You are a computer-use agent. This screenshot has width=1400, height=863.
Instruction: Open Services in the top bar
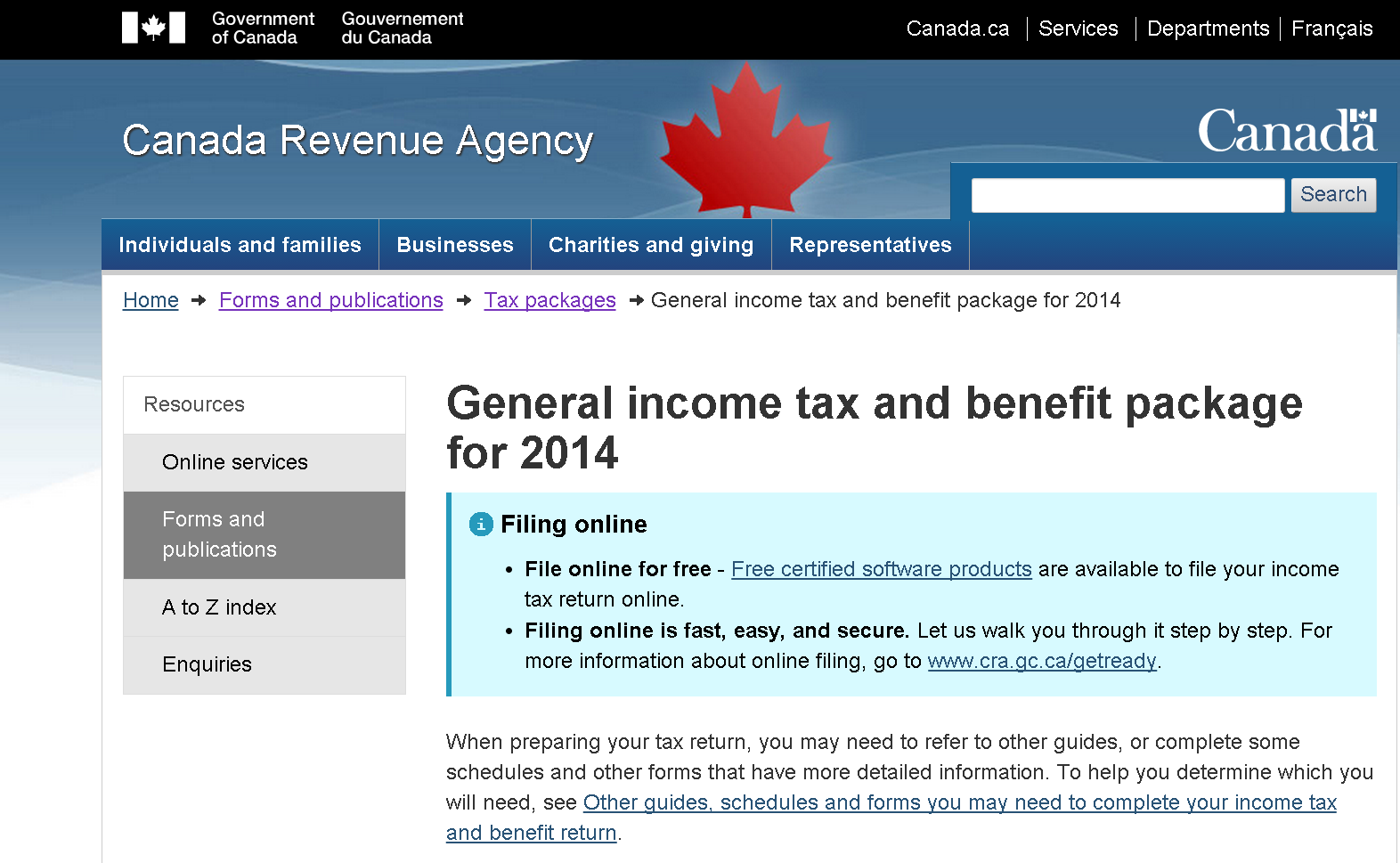click(1078, 28)
